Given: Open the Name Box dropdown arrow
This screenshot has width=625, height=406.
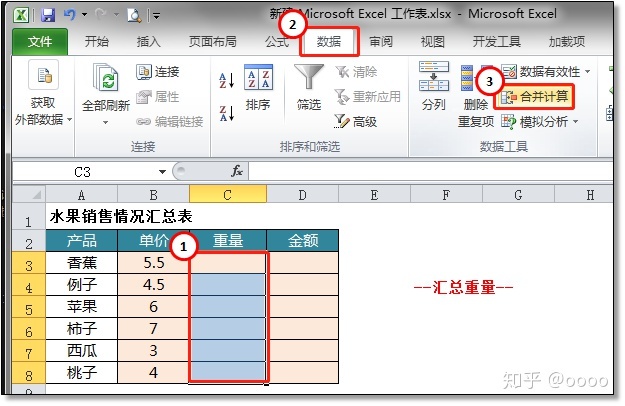Looking at the screenshot, I should 162,172.
